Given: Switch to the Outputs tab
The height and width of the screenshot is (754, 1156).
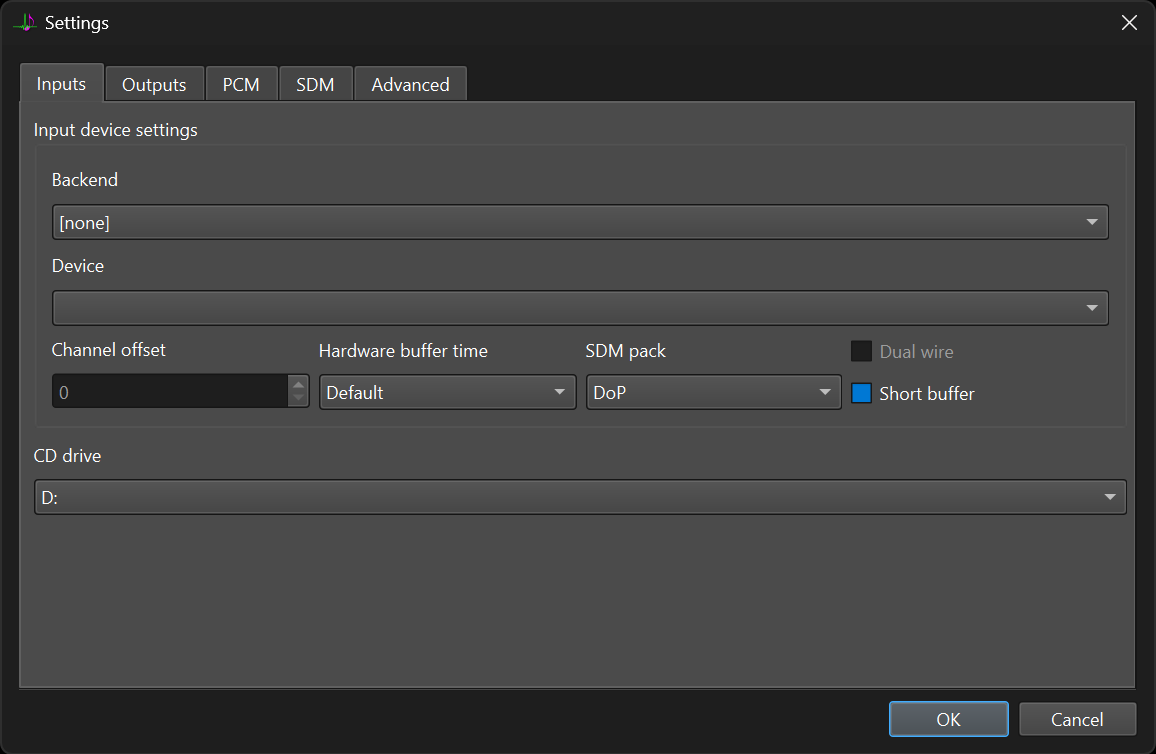Looking at the screenshot, I should click(x=154, y=84).
